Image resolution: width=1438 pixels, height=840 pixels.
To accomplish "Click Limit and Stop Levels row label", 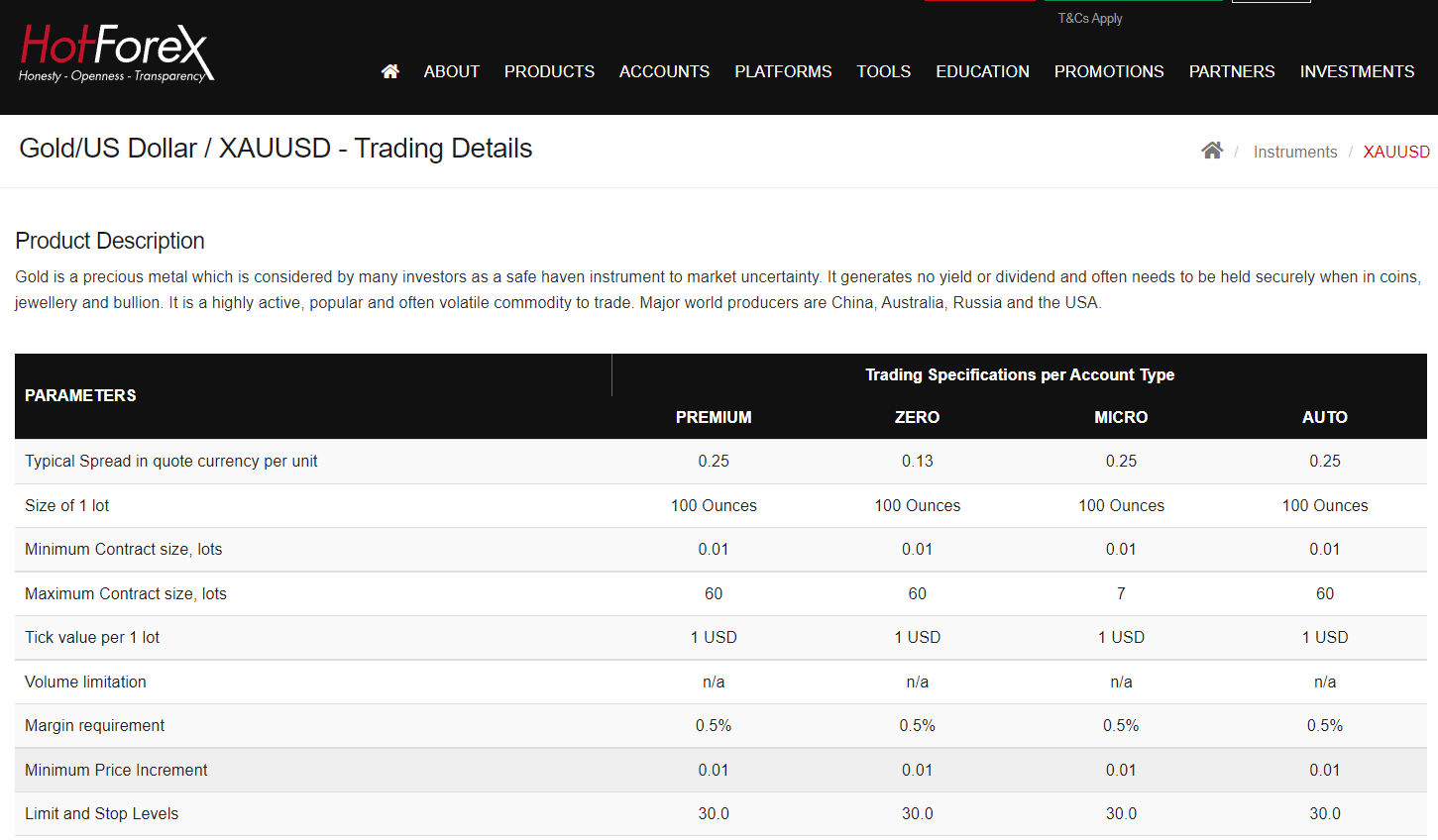I will (x=102, y=813).
